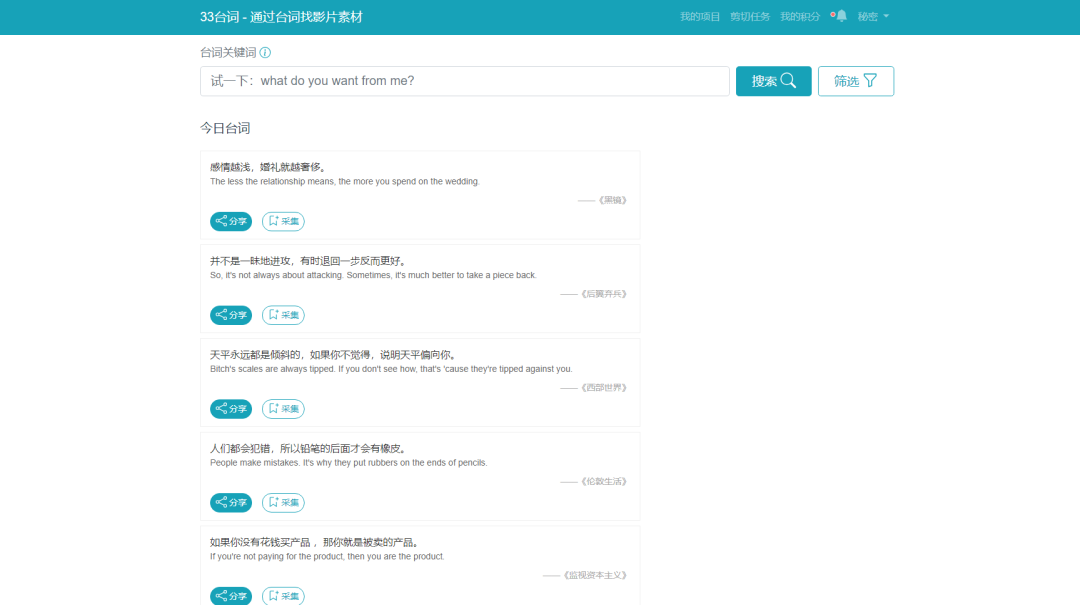Click the filter funnel icon on 筛选
Viewport: 1080px width, 605px height.
click(869, 81)
